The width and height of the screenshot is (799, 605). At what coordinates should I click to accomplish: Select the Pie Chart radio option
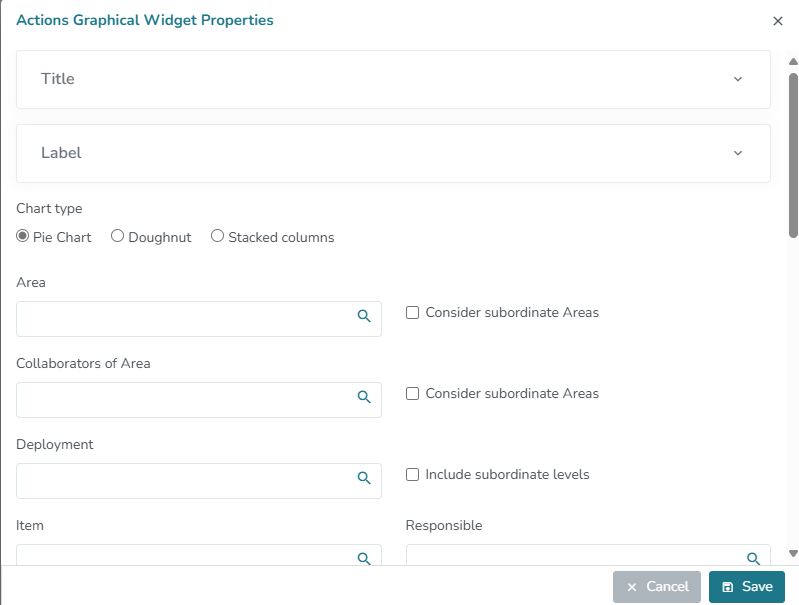click(23, 237)
